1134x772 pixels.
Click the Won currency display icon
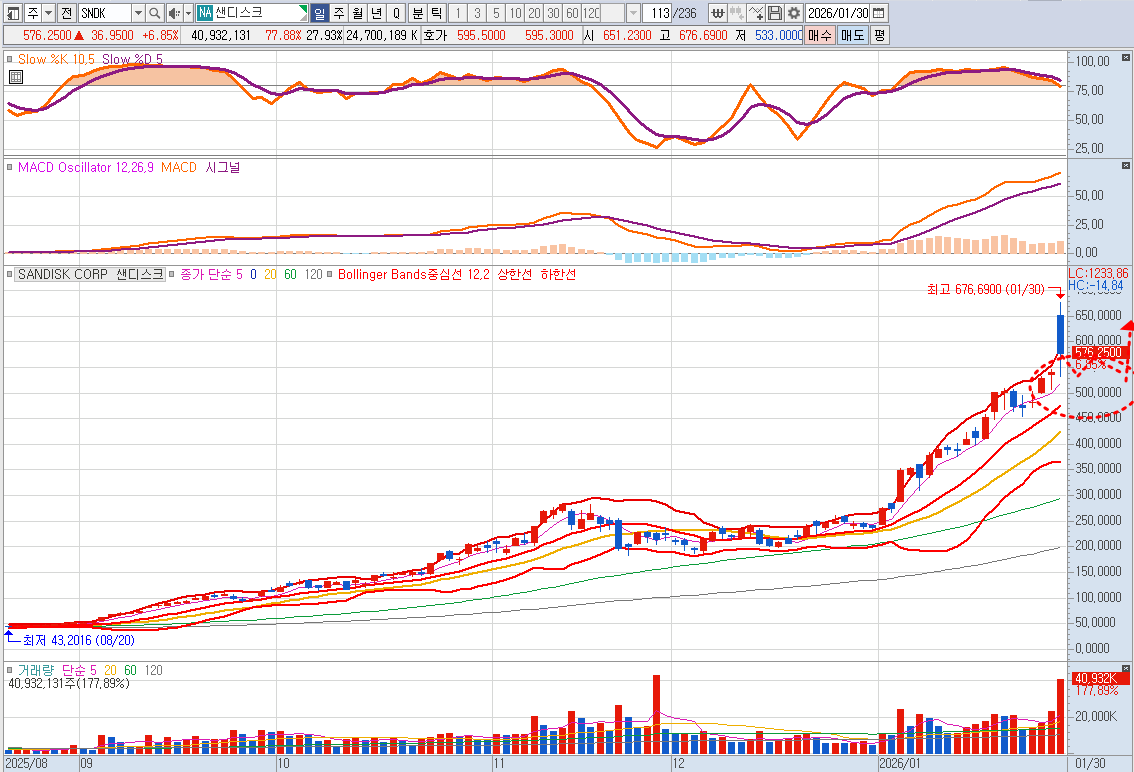coord(718,13)
